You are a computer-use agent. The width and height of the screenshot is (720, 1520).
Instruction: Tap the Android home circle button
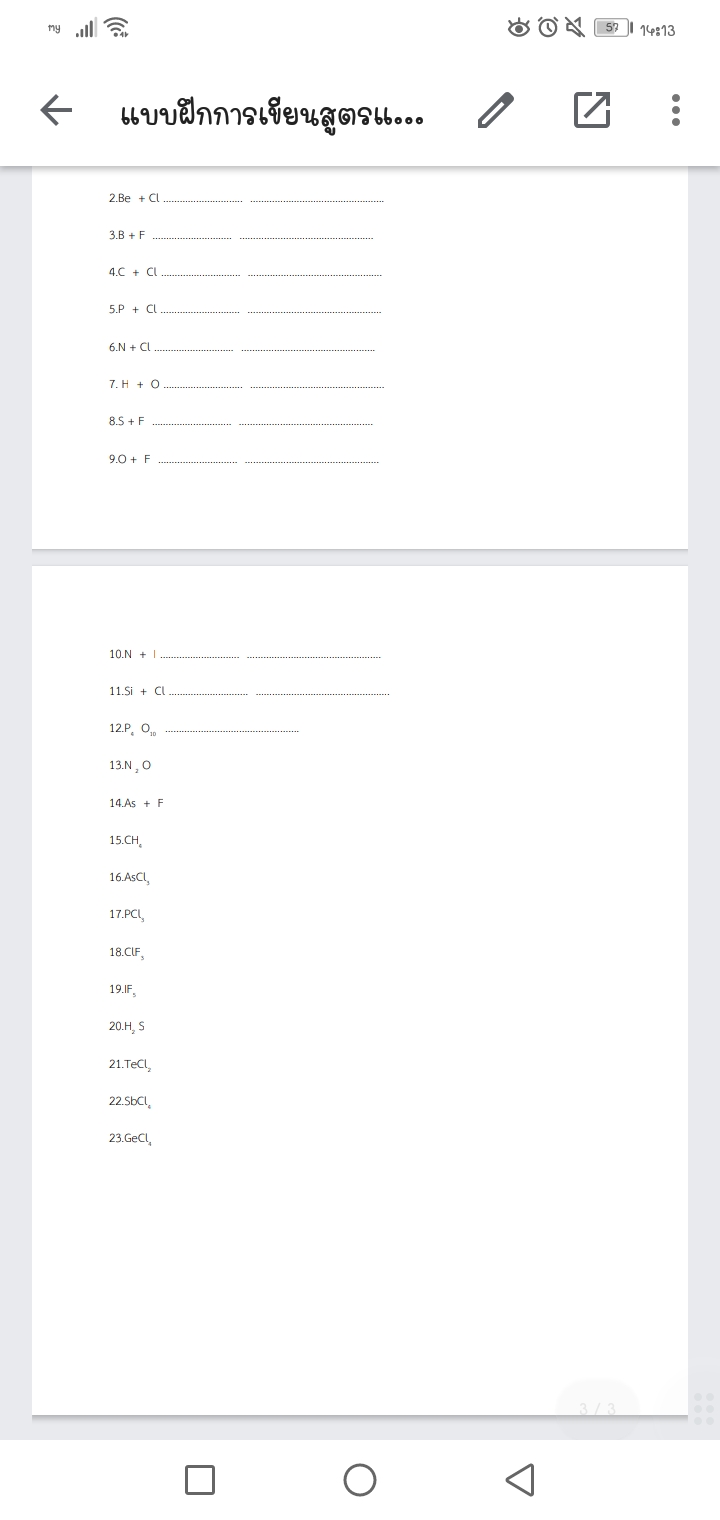pos(360,1480)
